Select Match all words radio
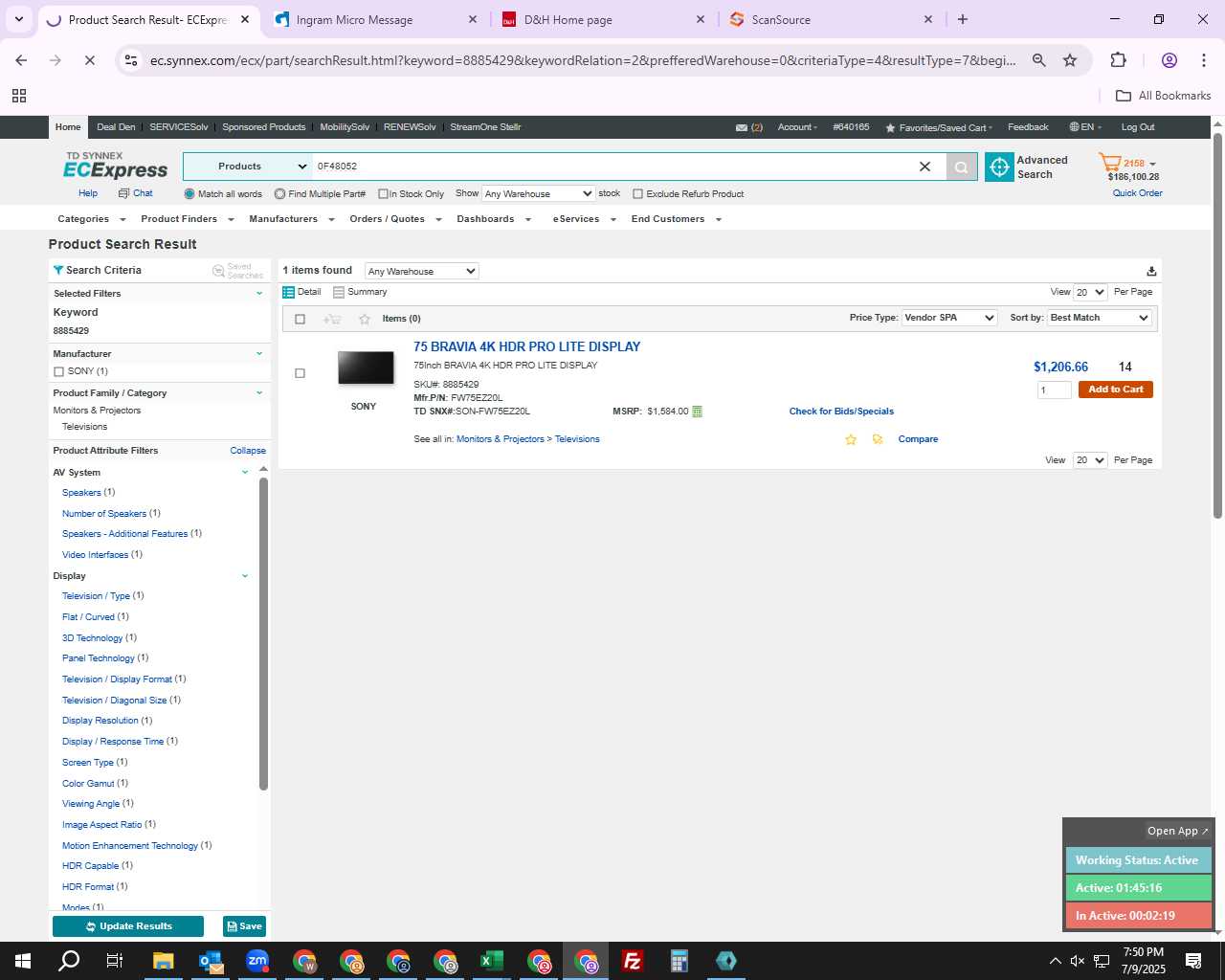The height and width of the screenshot is (980, 1225). [189, 194]
